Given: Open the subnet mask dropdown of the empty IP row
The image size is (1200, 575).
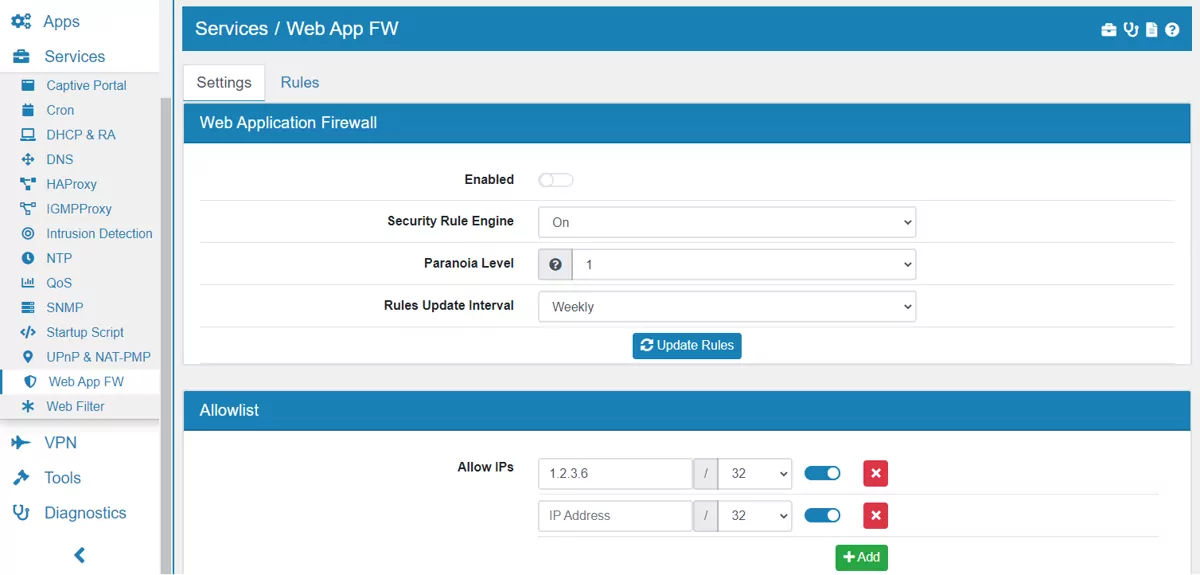Looking at the screenshot, I should [754, 516].
